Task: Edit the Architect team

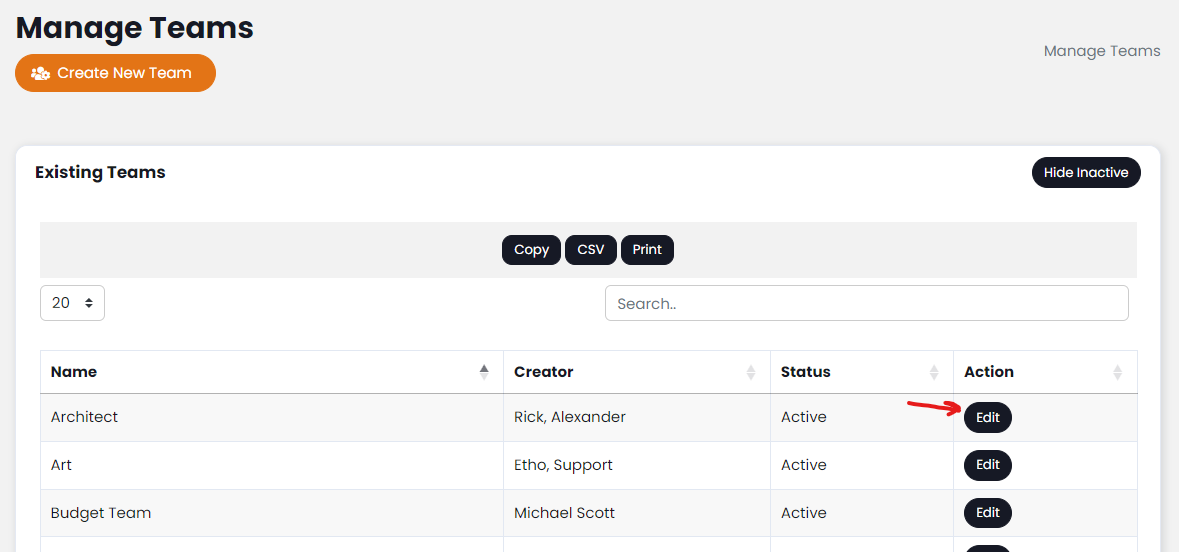Action: click(987, 417)
